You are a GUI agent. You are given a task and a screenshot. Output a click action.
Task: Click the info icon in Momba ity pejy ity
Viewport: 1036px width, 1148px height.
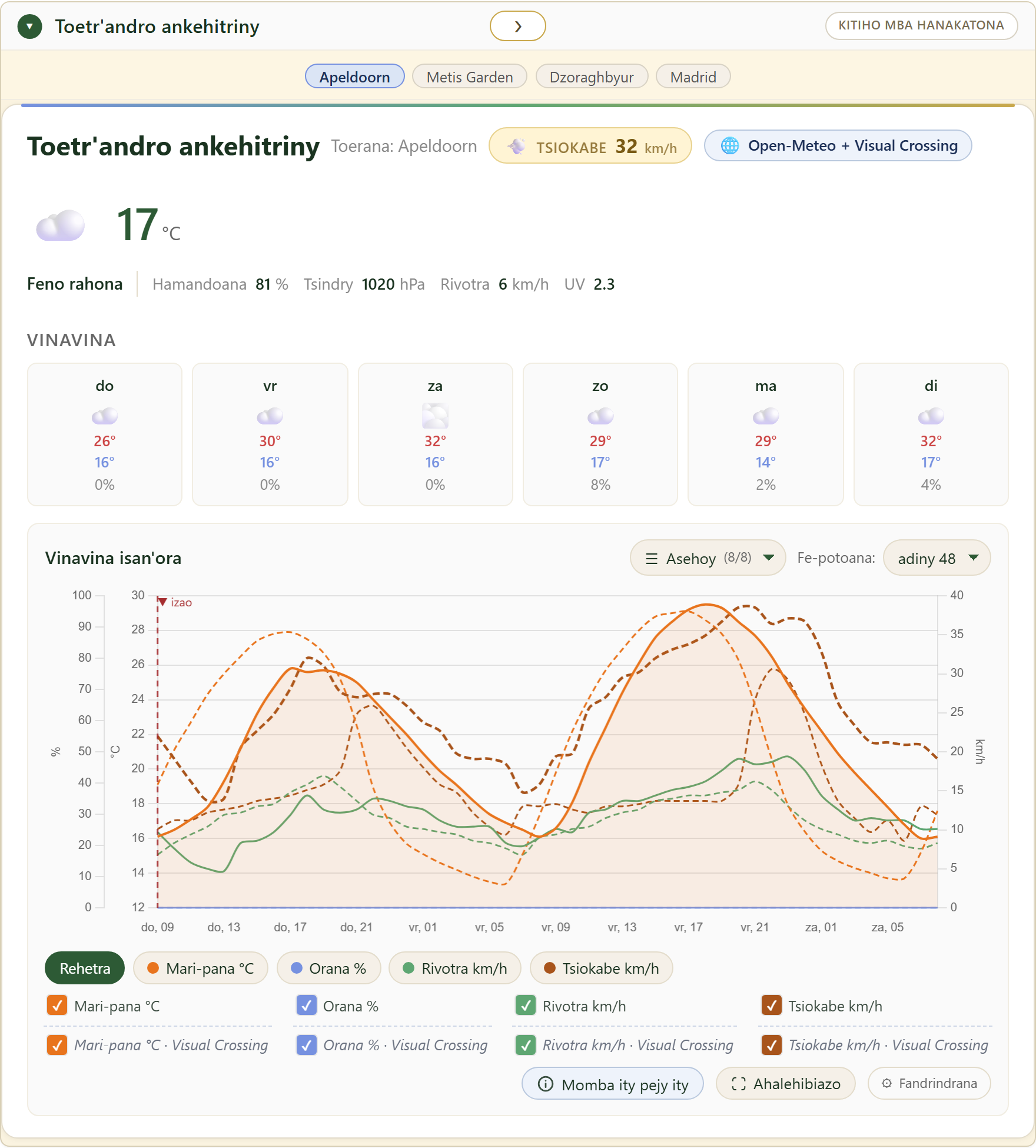click(x=546, y=1084)
